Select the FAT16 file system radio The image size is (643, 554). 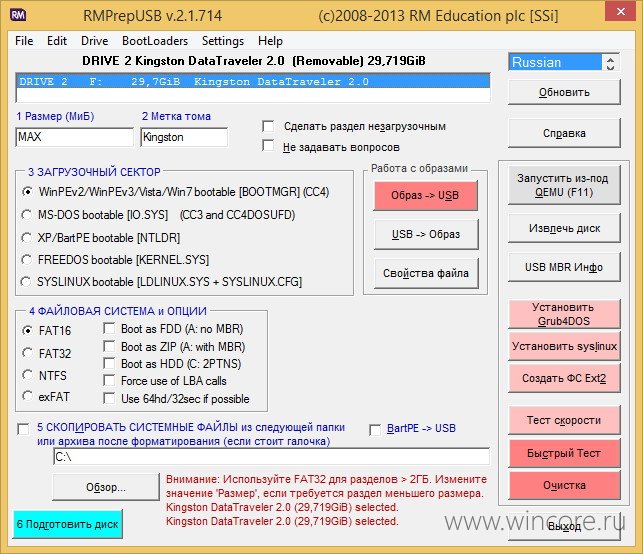(x=27, y=330)
